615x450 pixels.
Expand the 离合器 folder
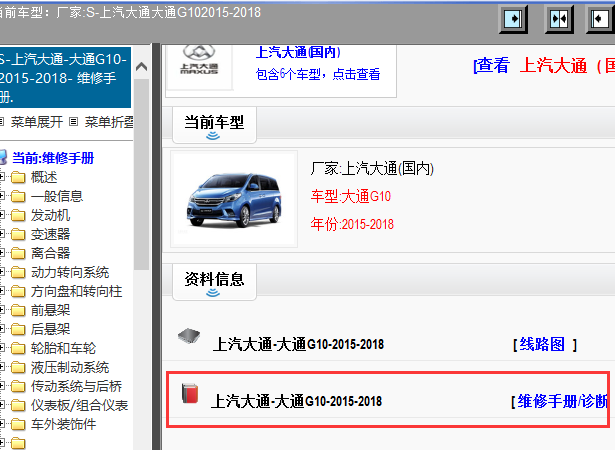pos(2,253)
